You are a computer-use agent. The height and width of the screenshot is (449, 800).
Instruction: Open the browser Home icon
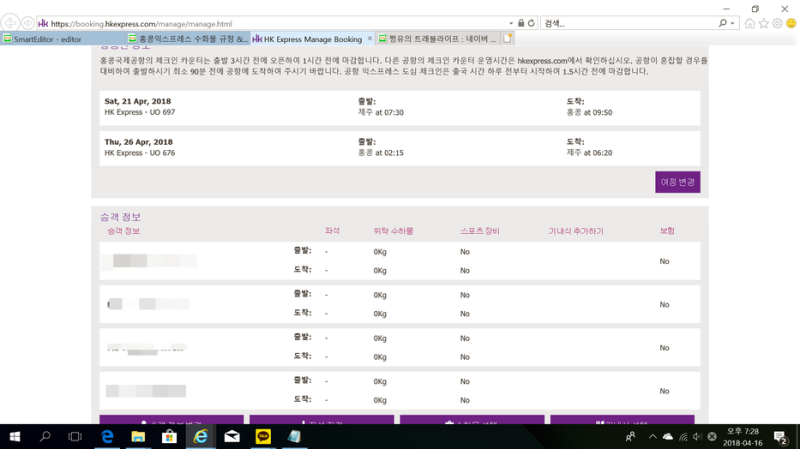point(749,23)
